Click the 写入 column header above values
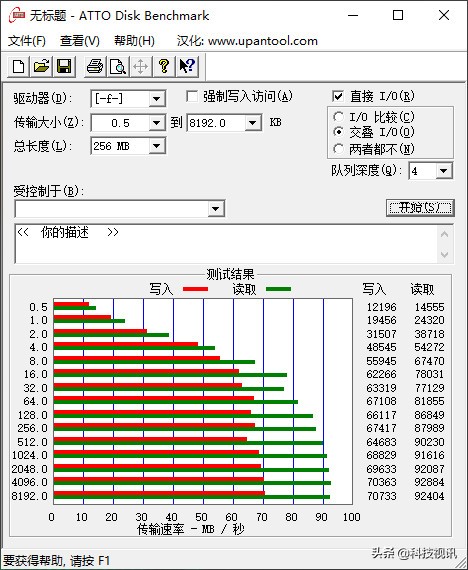The height and width of the screenshot is (570, 468). pyautogui.click(x=374, y=289)
